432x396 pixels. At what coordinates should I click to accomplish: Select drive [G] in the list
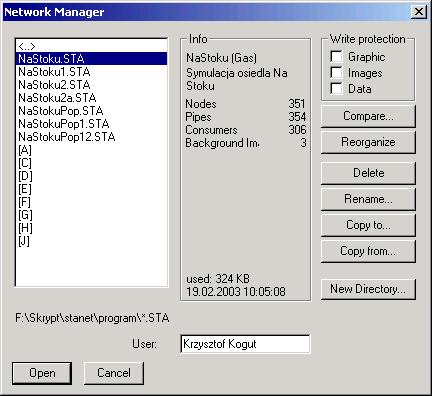(92, 215)
